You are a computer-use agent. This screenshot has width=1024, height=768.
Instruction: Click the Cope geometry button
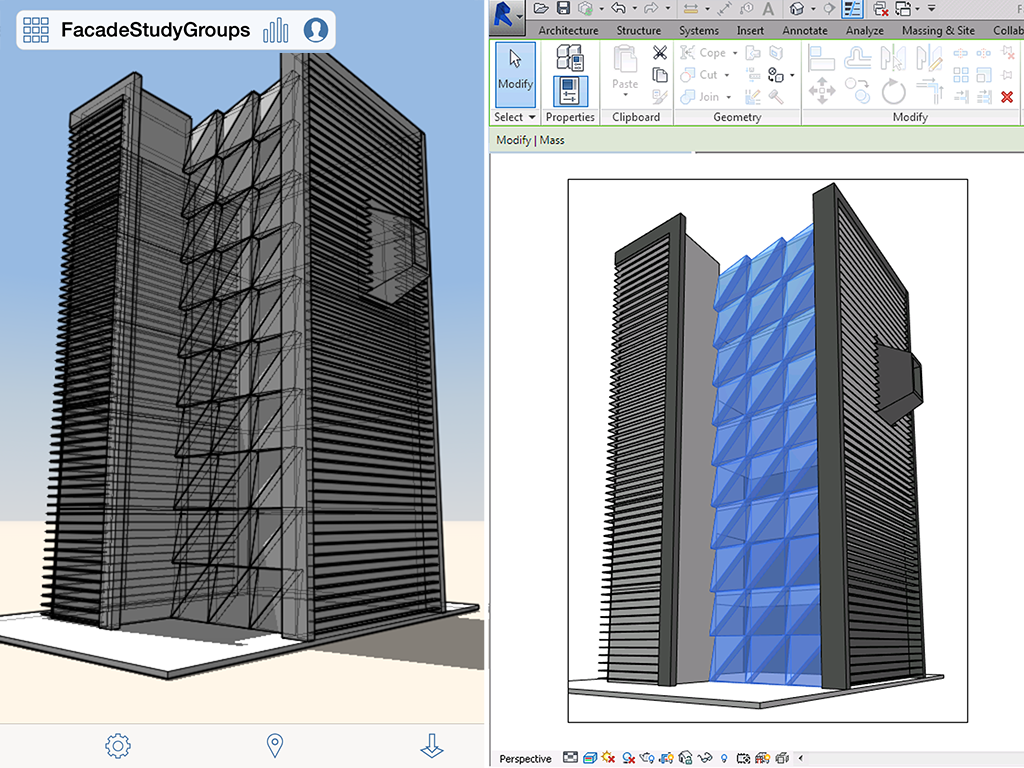(x=703, y=52)
